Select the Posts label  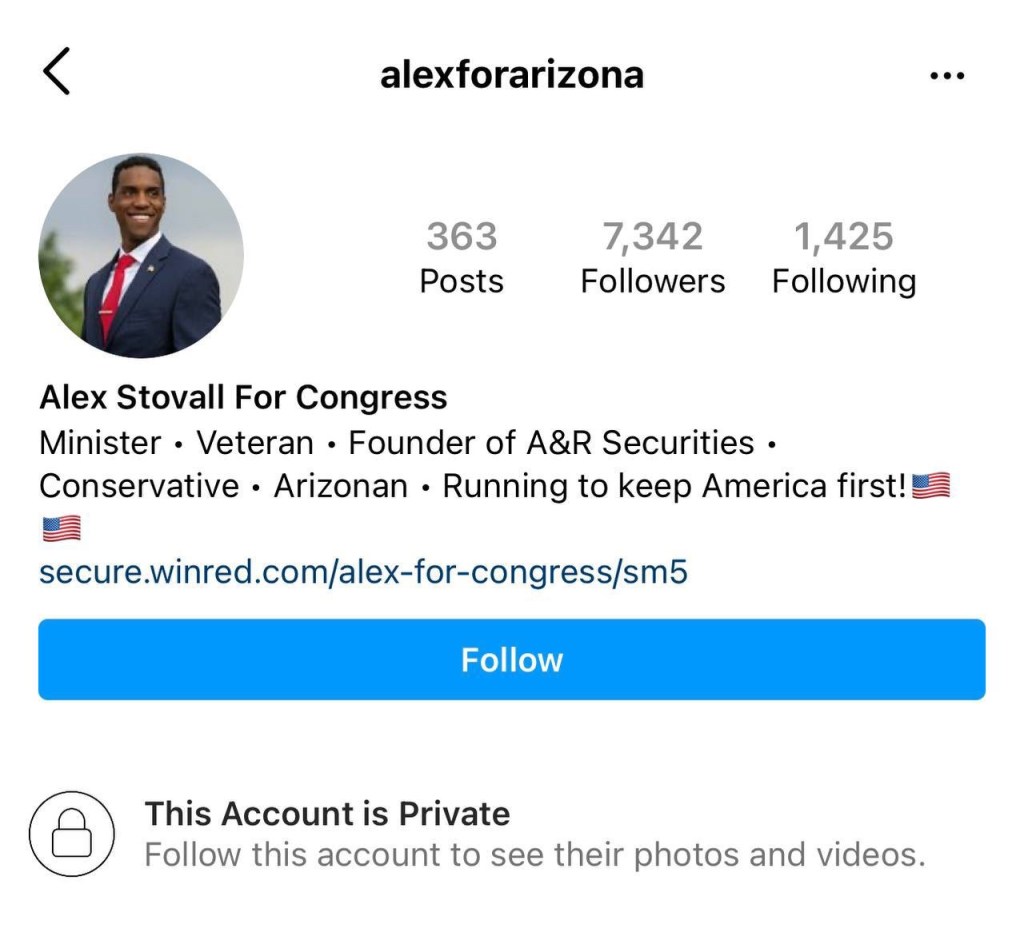tap(461, 281)
